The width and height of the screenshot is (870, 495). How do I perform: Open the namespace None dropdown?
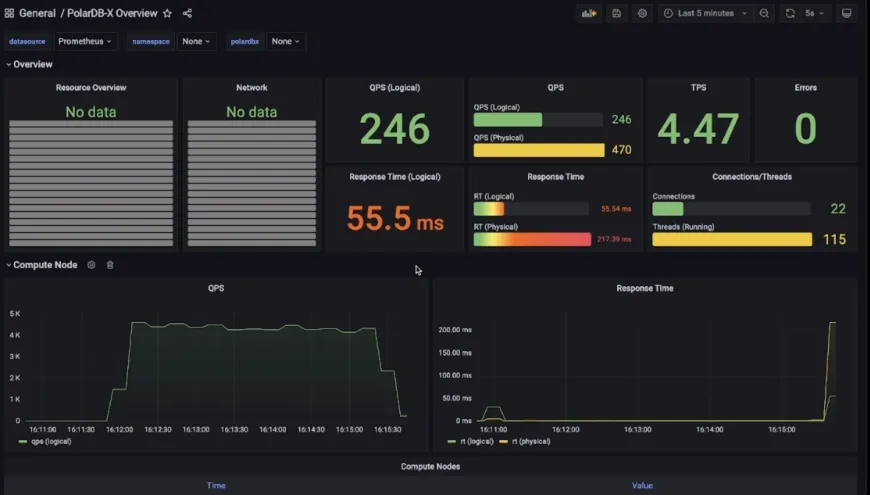point(196,42)
